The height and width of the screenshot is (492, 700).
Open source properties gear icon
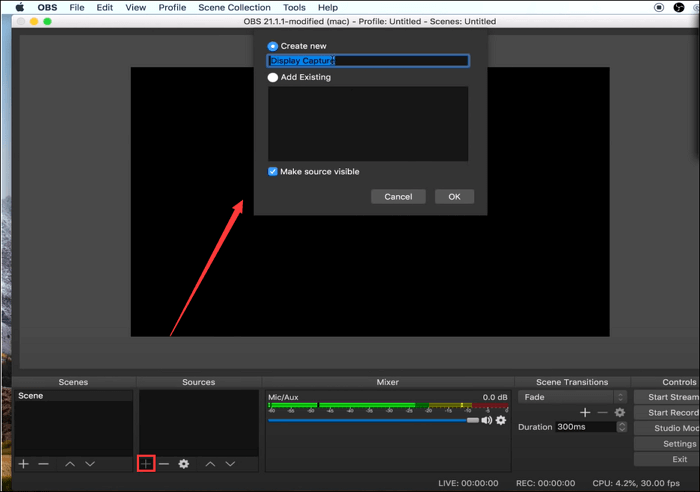click(x=184, y=464)
